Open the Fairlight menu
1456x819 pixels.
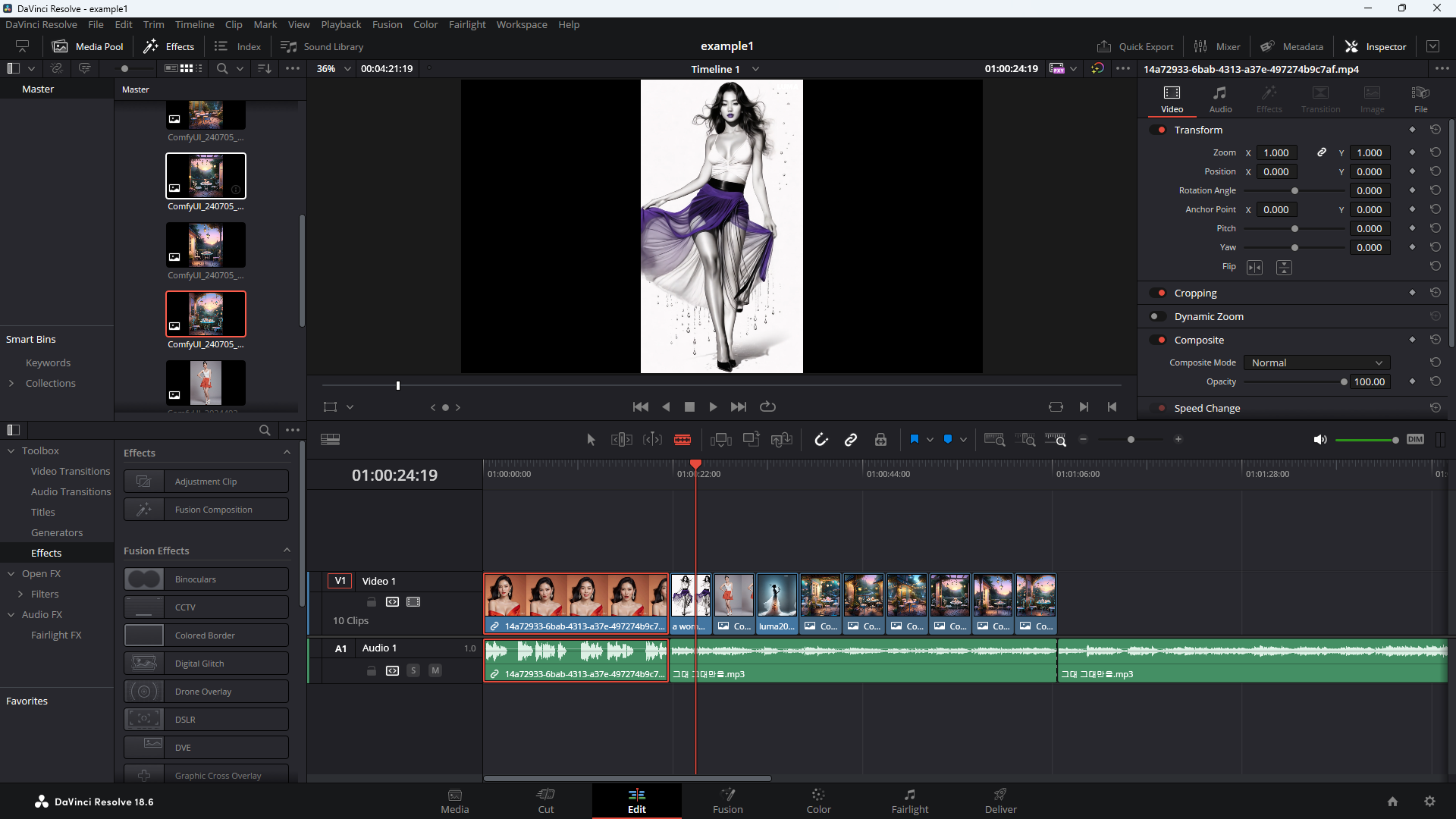[466, 24]
